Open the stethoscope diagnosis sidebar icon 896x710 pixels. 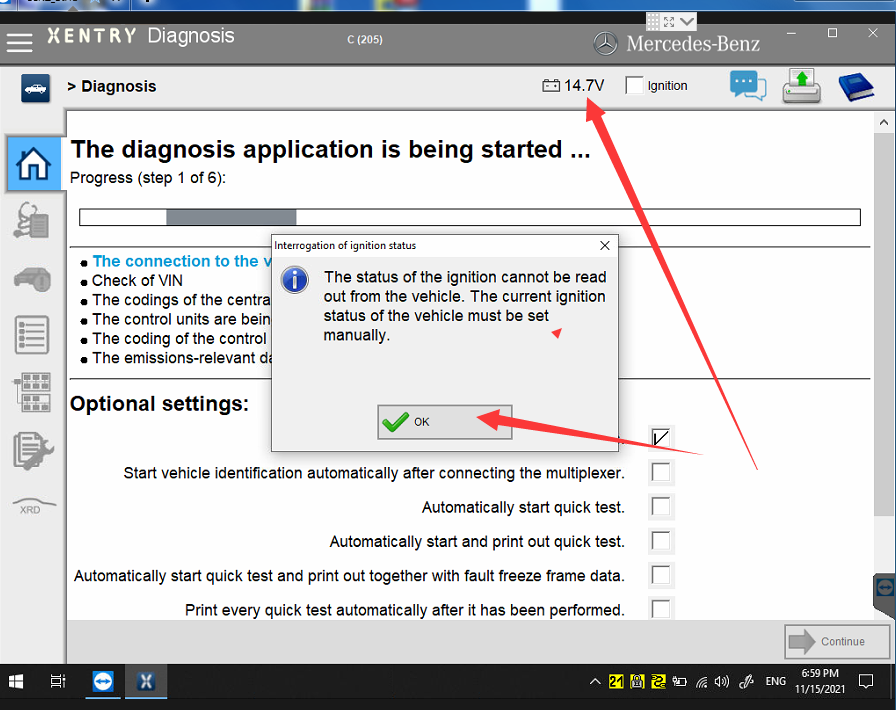coord(32,220)
